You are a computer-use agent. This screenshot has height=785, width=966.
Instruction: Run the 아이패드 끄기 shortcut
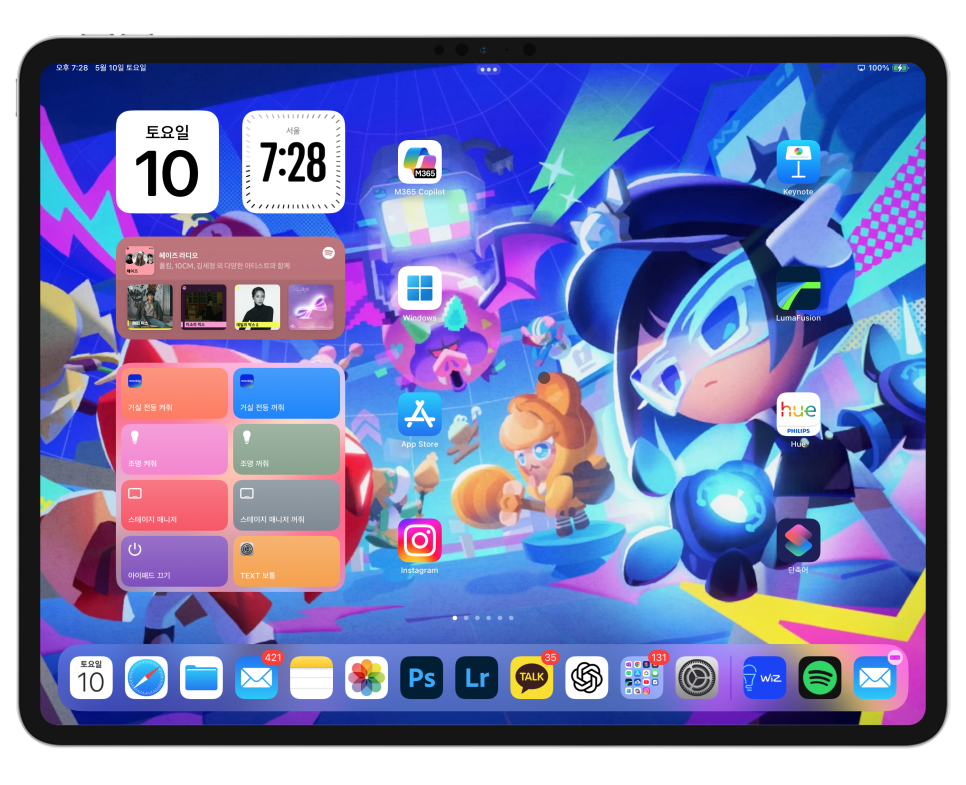[x=174, y=561]
